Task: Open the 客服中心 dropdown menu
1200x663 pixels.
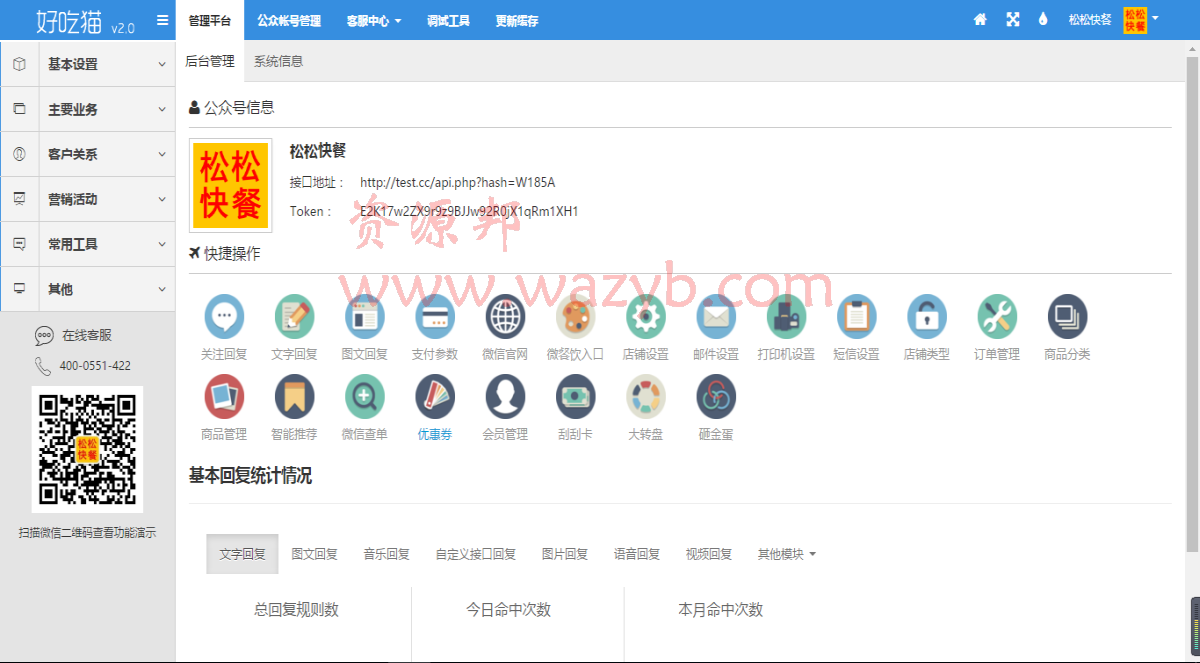Action: point(374,20)
